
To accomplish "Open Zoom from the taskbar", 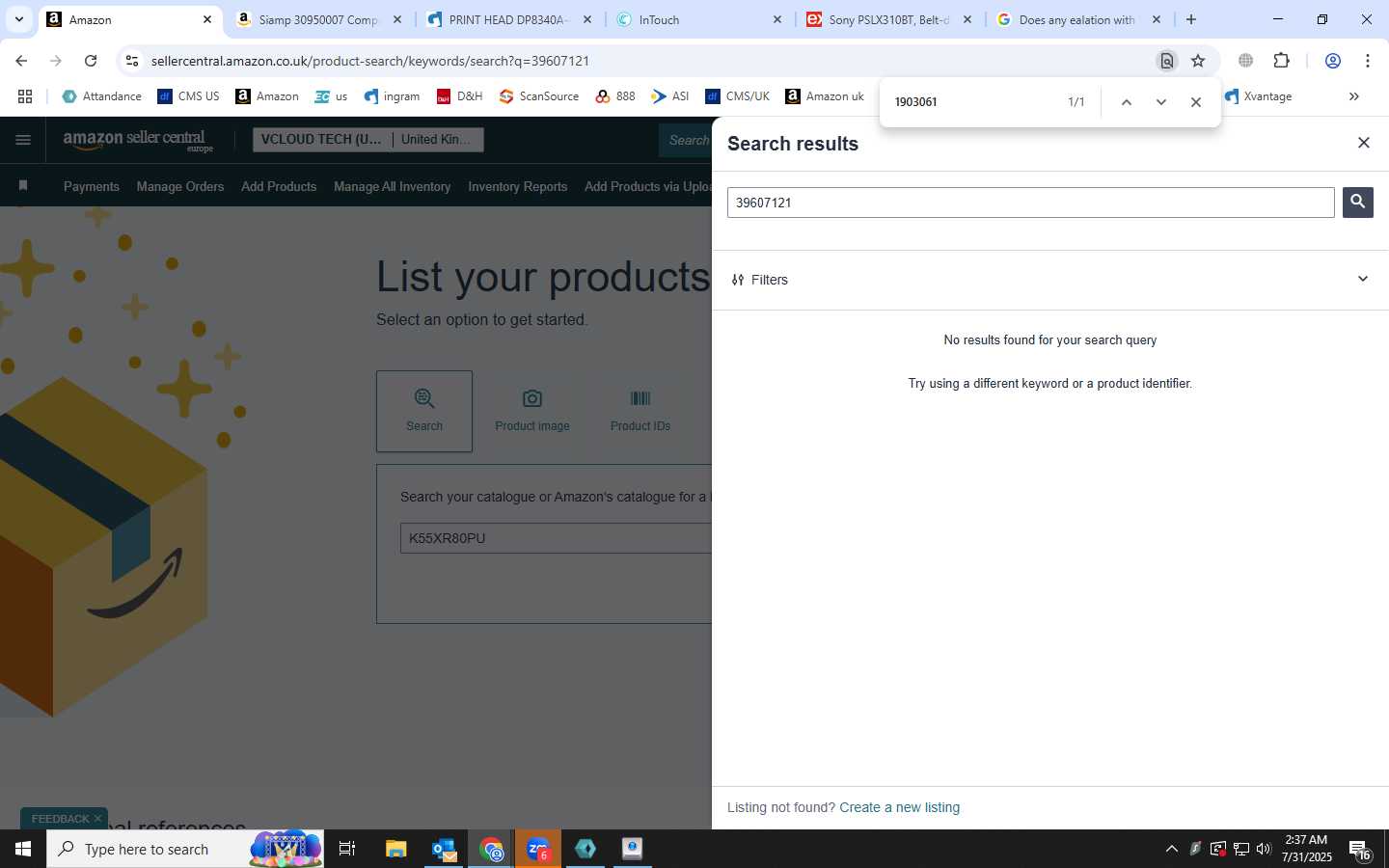I will click(x=538, y=849).
